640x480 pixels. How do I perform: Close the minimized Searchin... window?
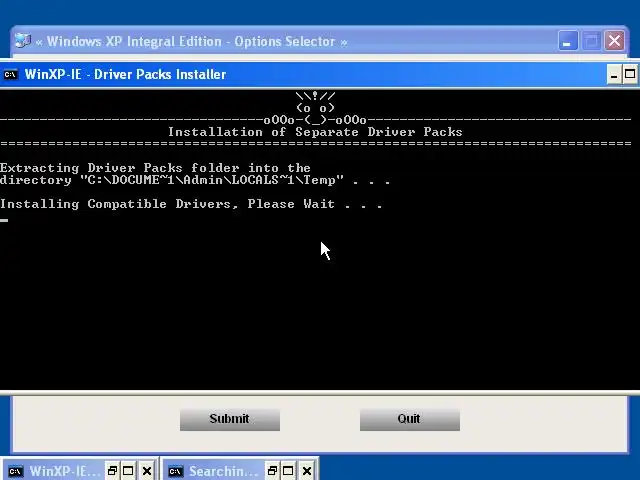coord(307,471)
